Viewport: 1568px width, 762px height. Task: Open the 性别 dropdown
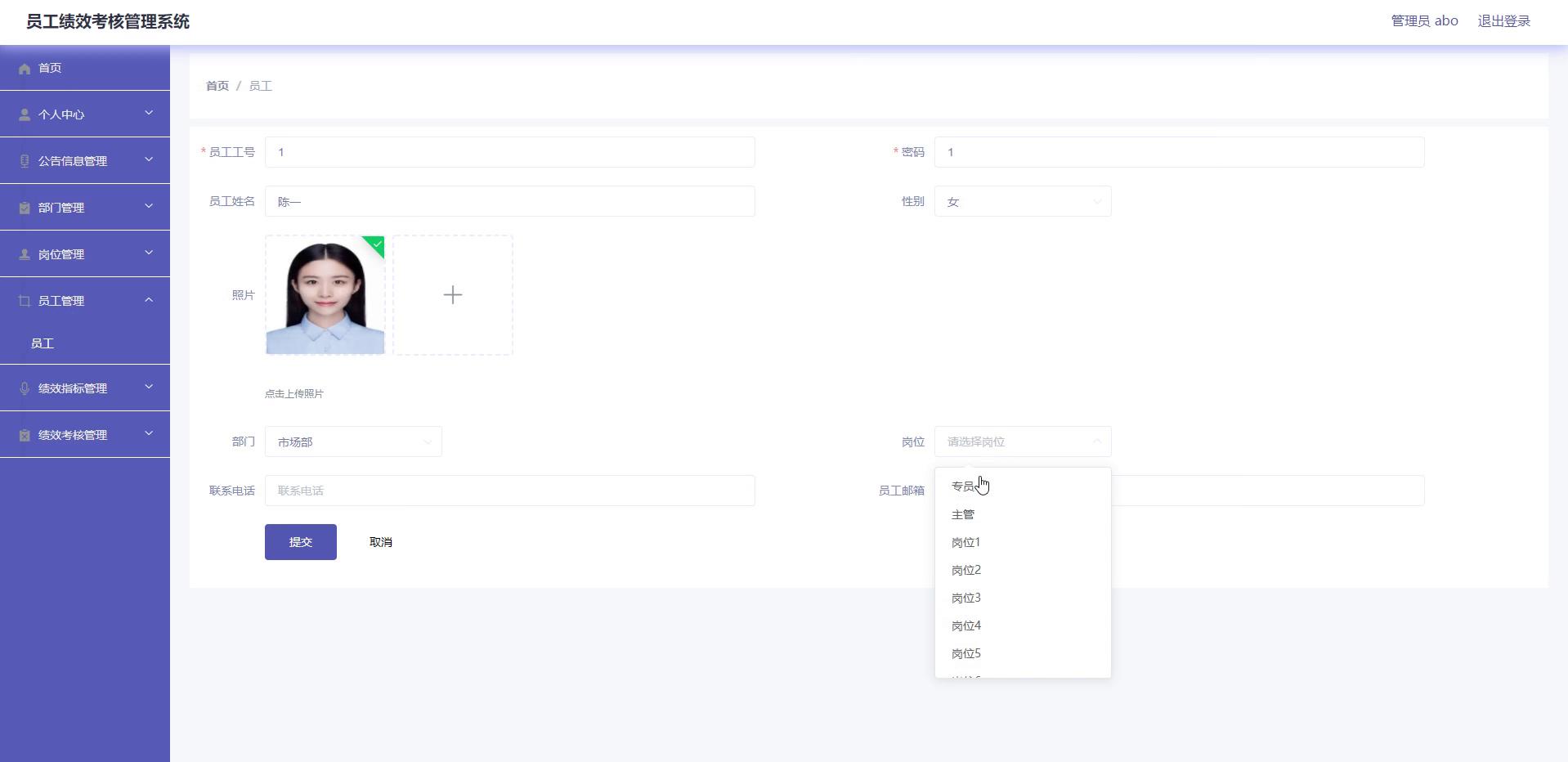[1022, 202]
